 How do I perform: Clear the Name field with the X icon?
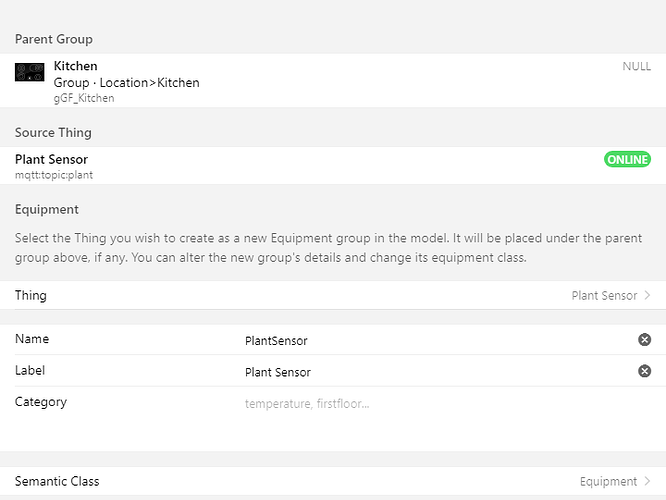(x=645, y=340)
